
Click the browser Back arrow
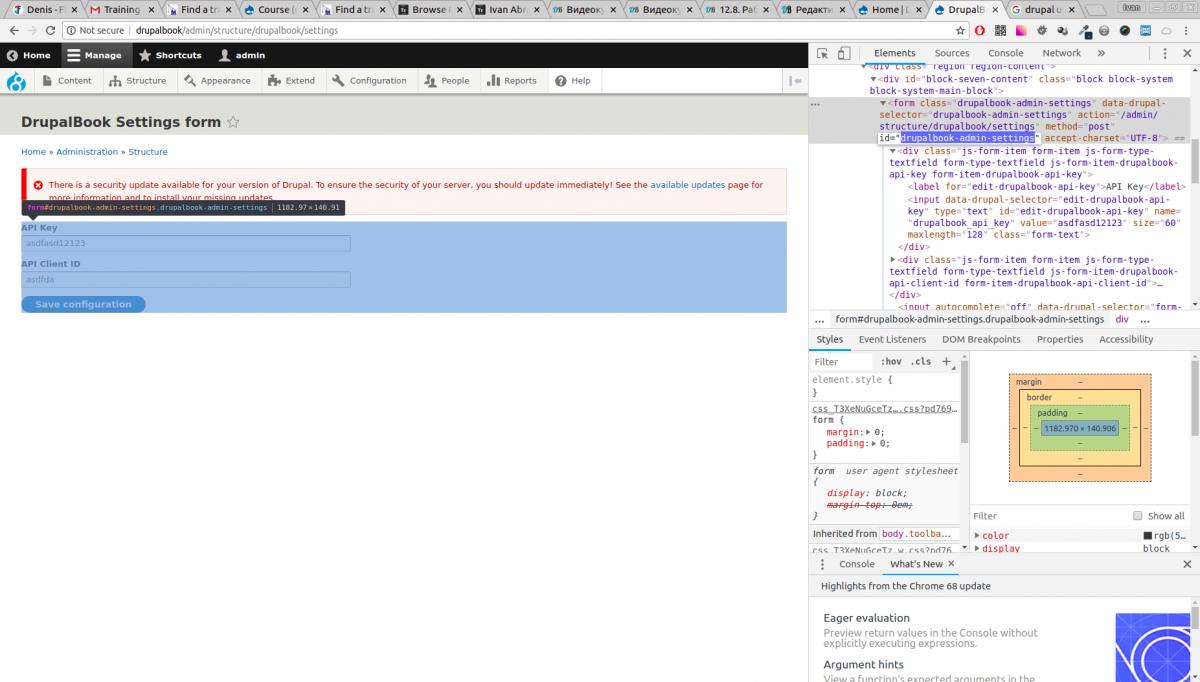14,30
